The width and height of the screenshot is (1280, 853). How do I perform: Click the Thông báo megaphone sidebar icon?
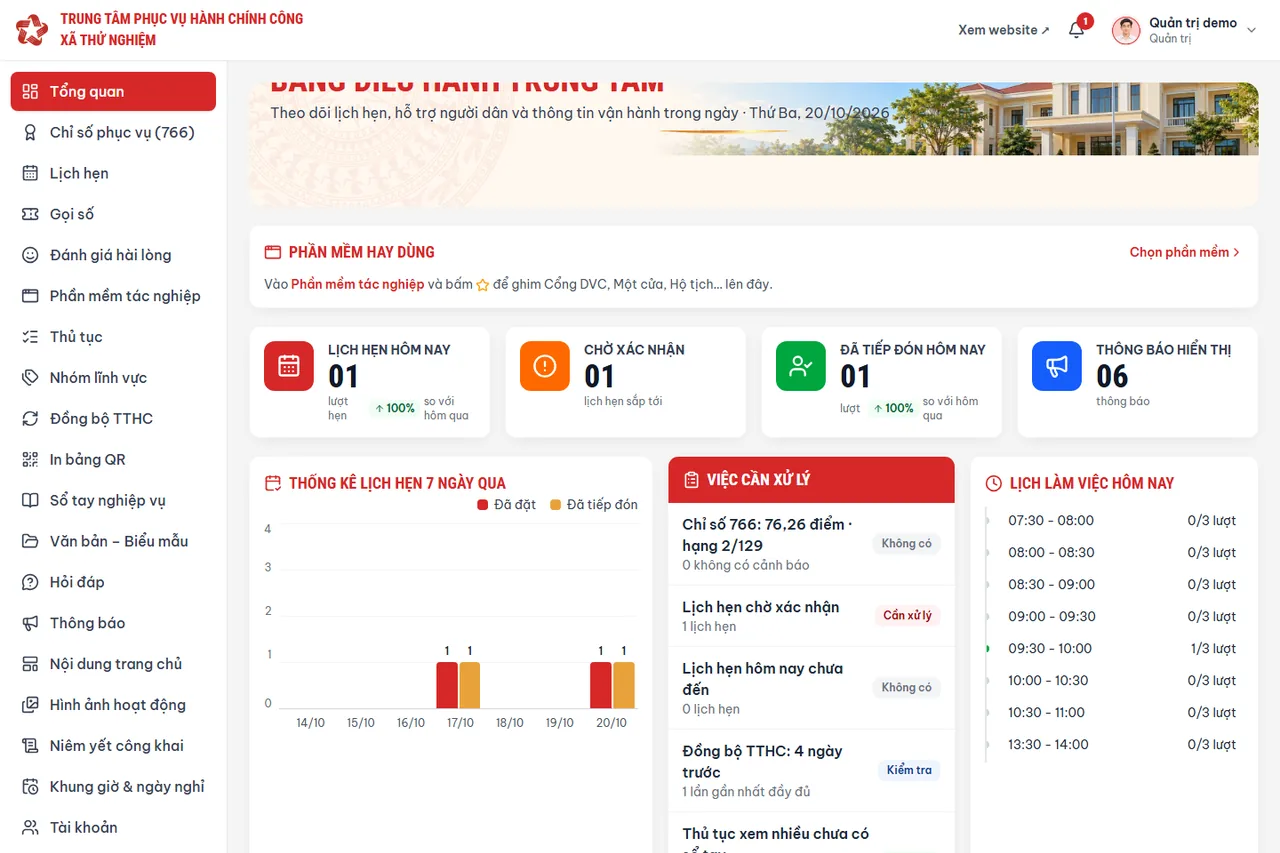[x=30, y=623]
